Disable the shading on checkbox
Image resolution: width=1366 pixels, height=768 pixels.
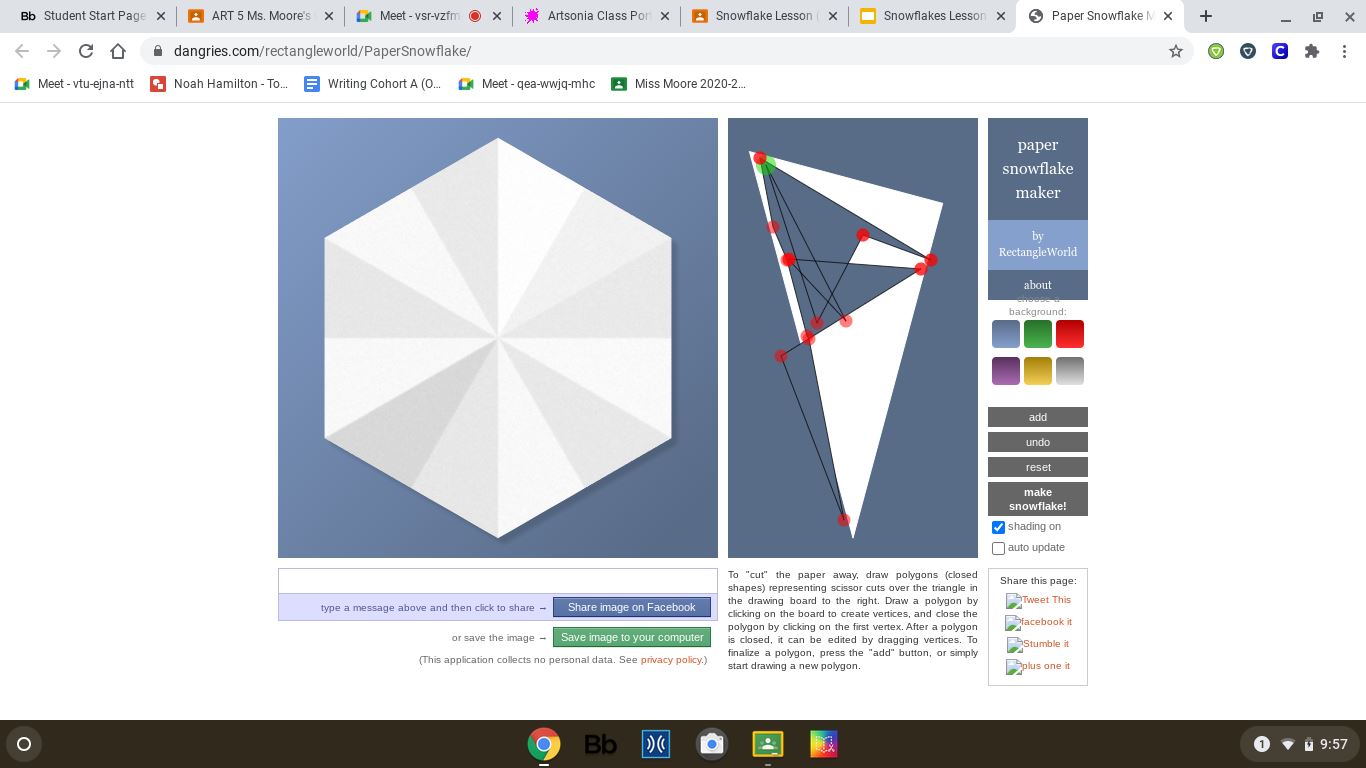tap(998, 527)
